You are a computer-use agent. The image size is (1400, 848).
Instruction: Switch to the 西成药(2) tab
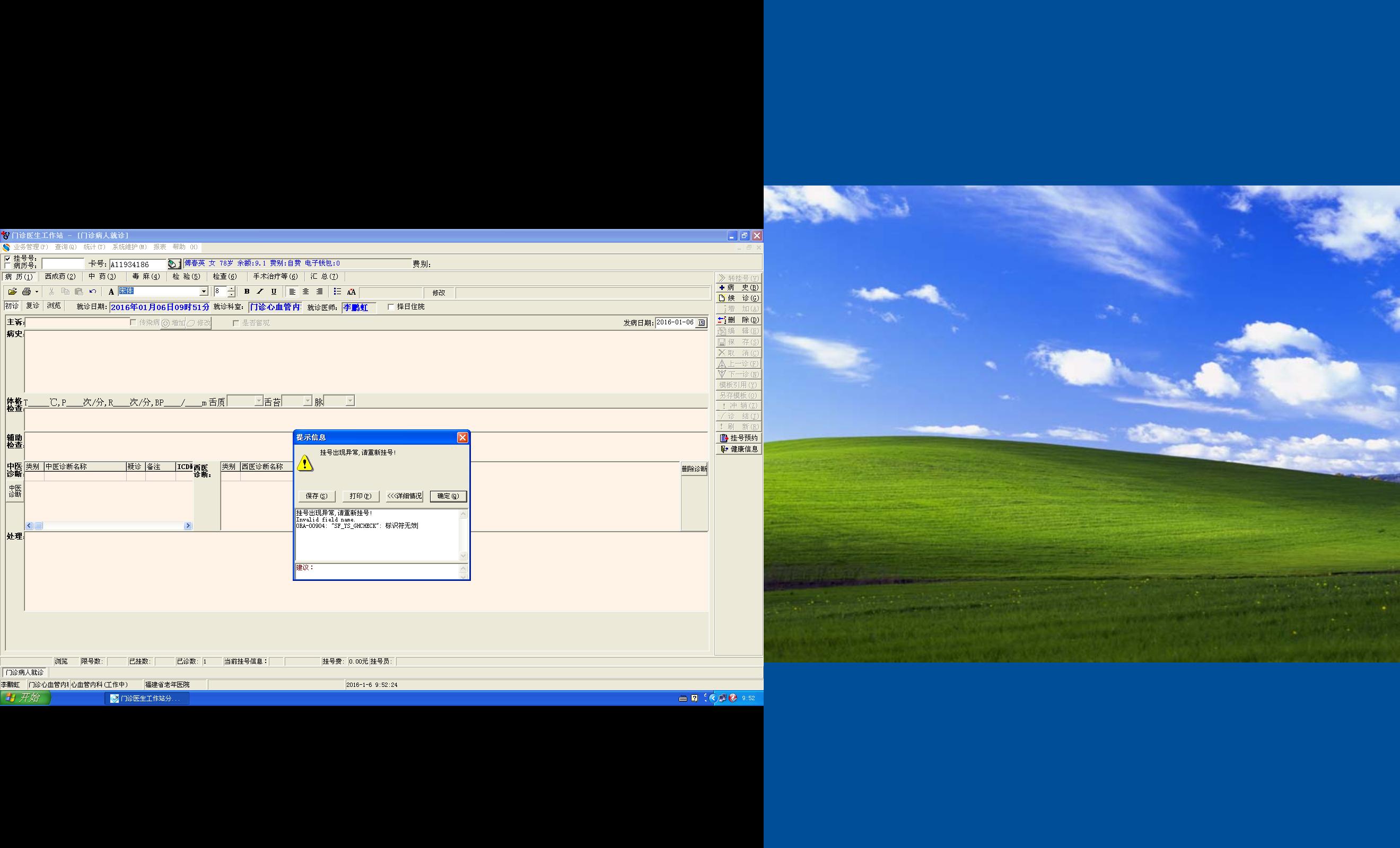pos(60,277)
